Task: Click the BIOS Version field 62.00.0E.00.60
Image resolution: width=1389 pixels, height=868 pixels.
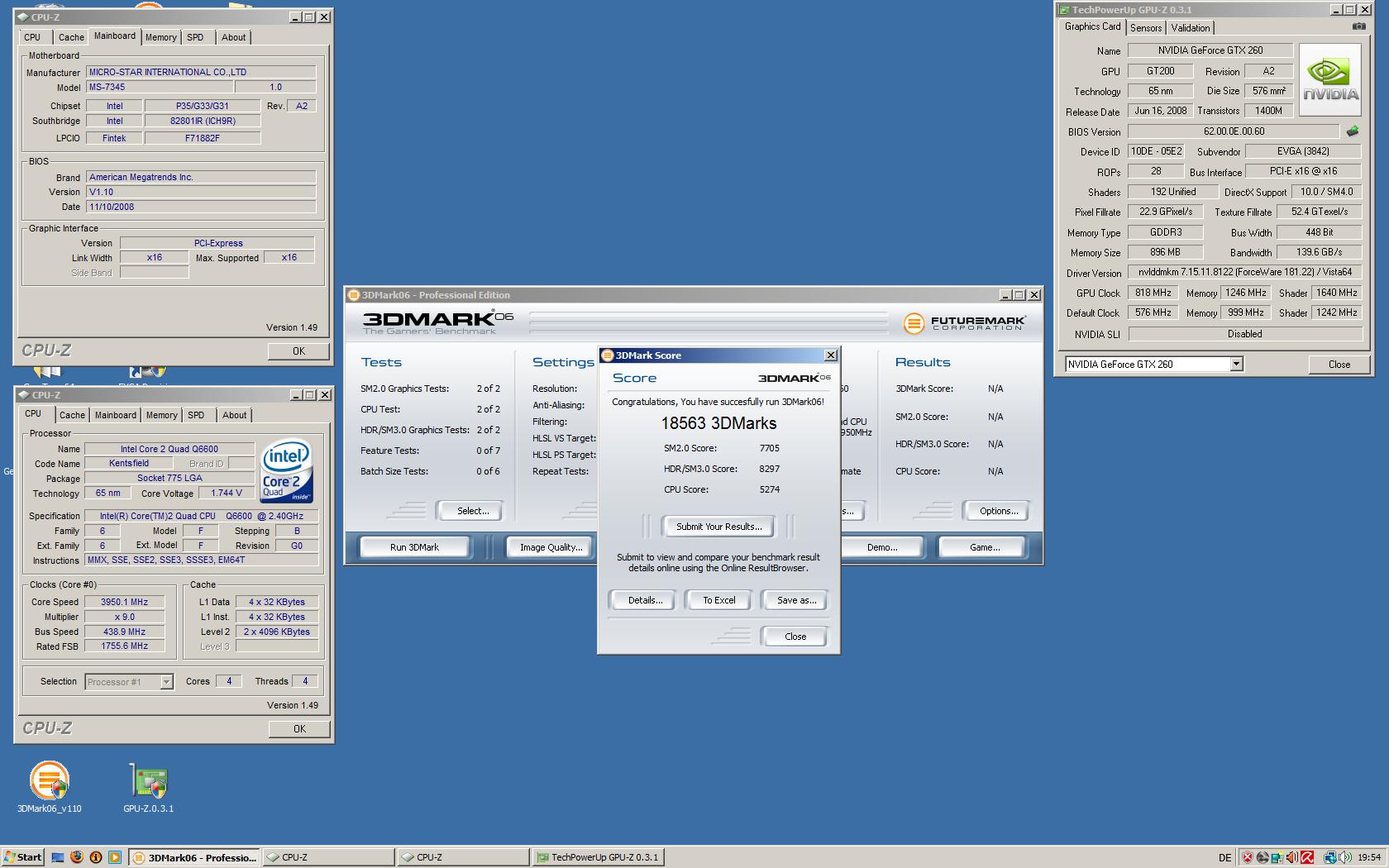Action: tap(1234, 131)
